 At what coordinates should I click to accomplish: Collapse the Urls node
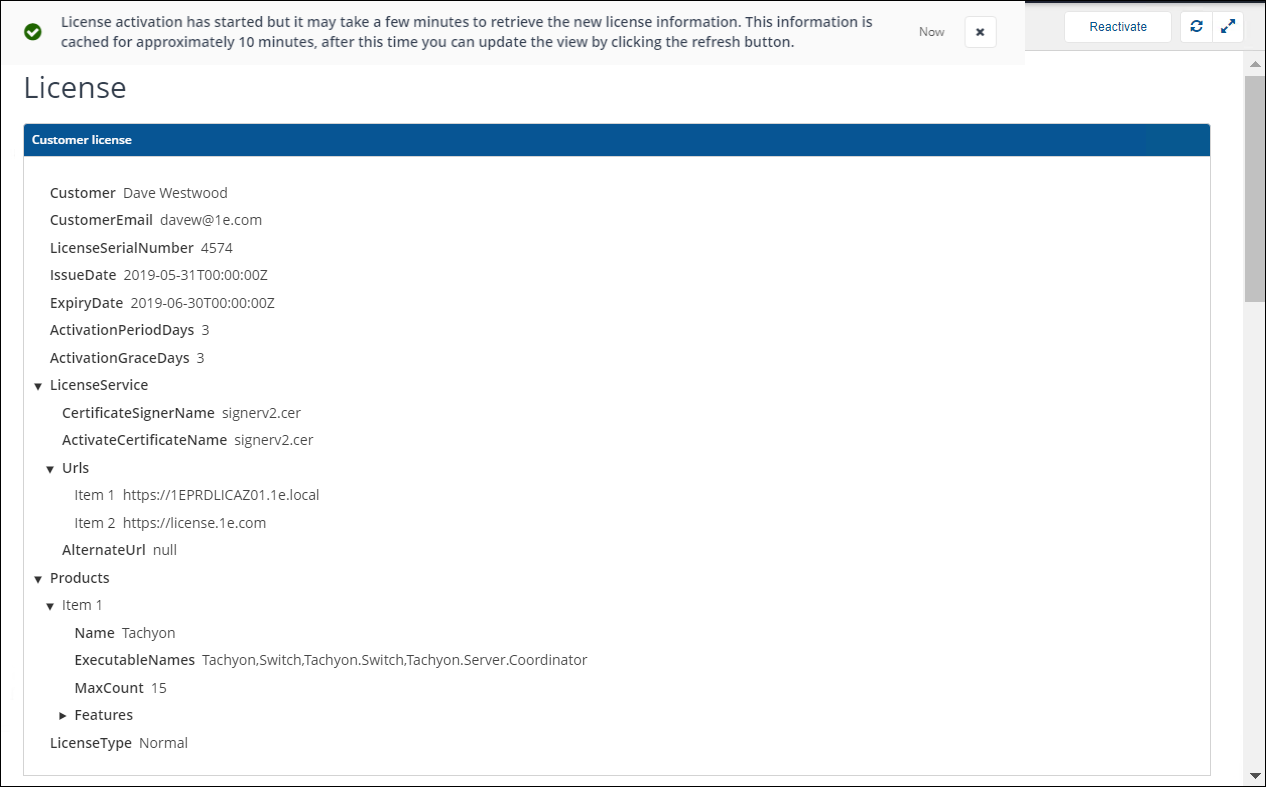[50, 469]
